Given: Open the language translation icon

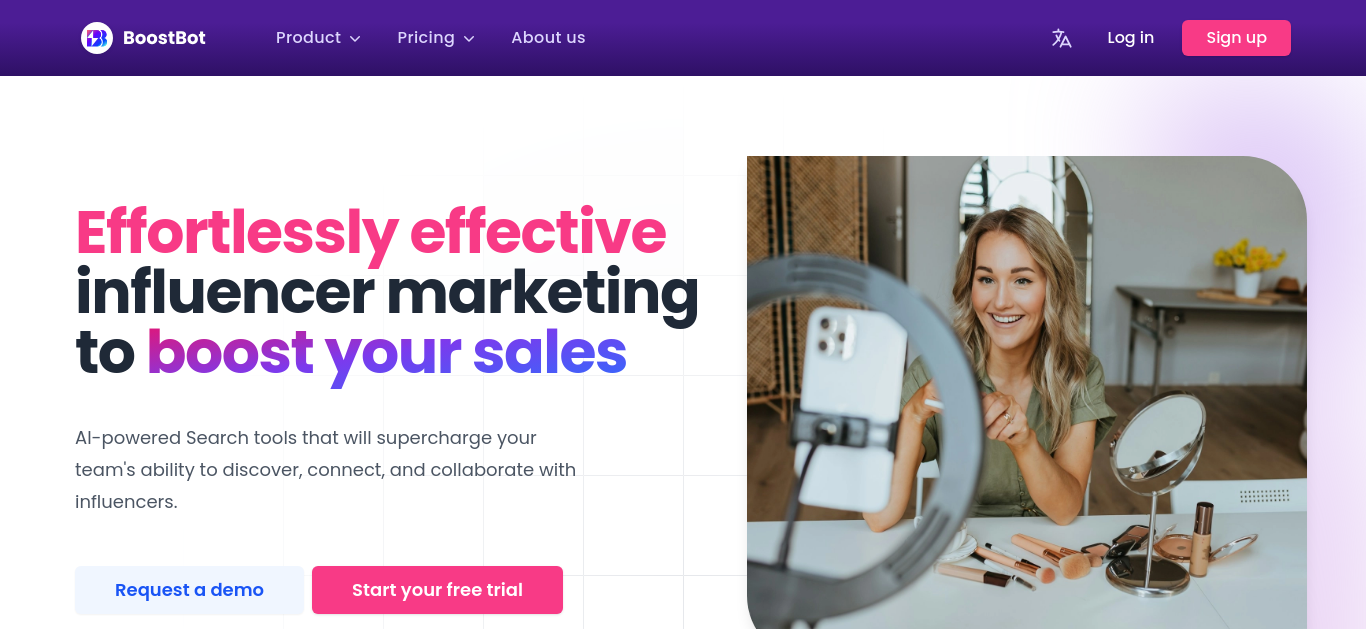Looking at the screenshot, I should click(1062, 38).
